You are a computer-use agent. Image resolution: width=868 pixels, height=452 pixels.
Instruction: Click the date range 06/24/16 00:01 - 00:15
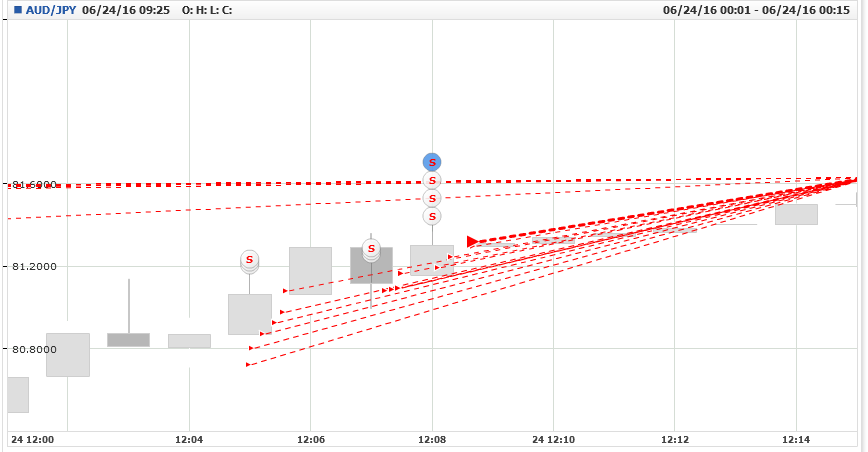point(756,10)
